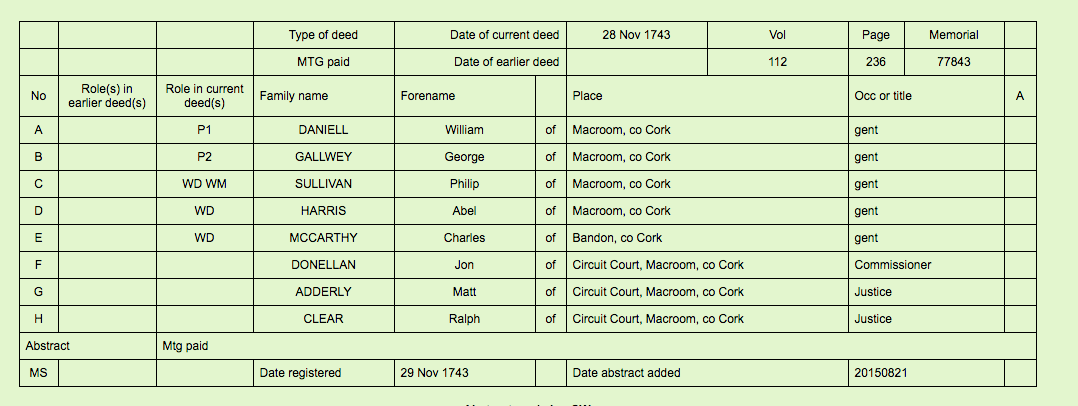Screen dimensions: 1078x406
Task: Select the CLEAR family name cell
Action: click(x=323, y=319)
